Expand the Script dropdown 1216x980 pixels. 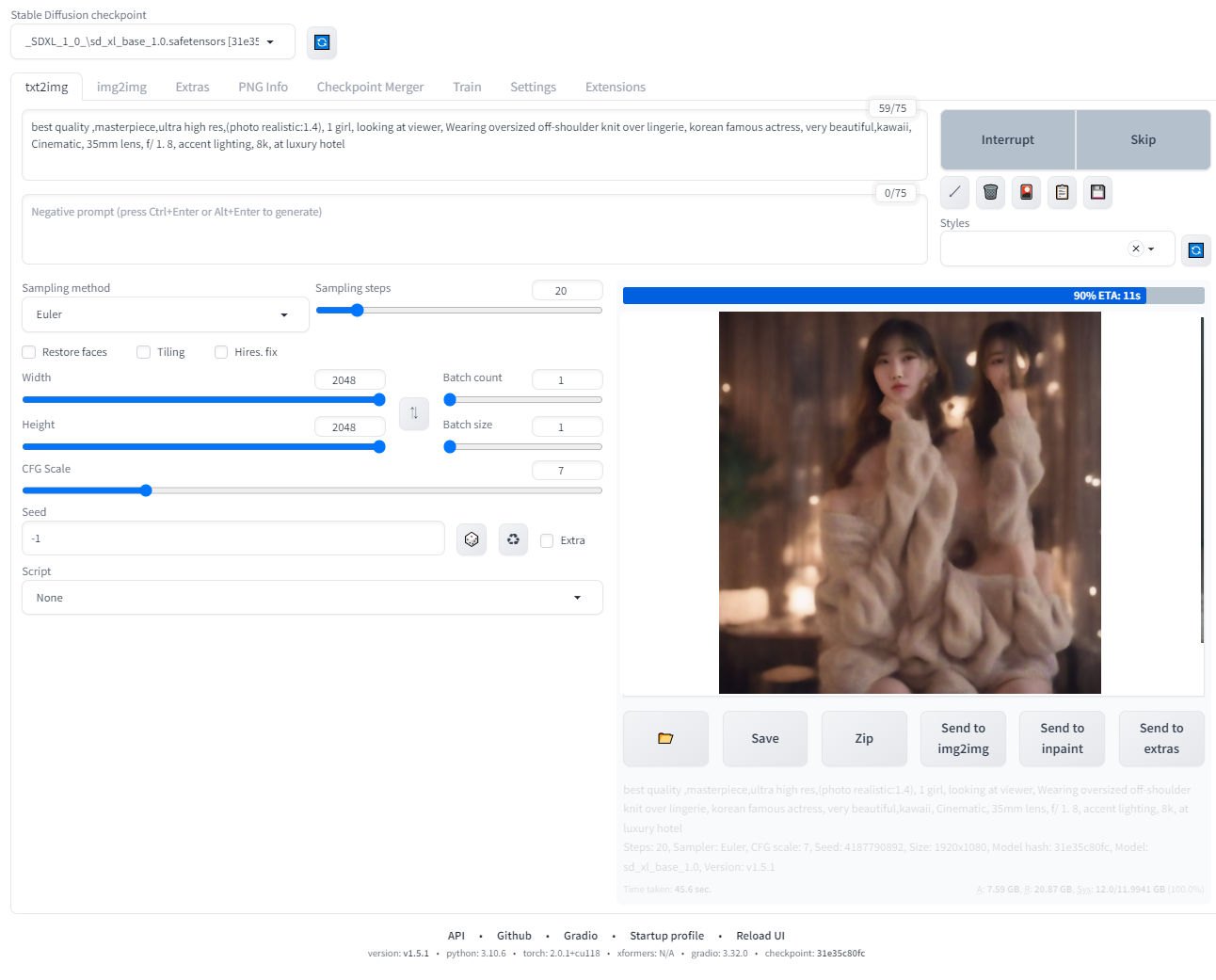coord(312,598)
